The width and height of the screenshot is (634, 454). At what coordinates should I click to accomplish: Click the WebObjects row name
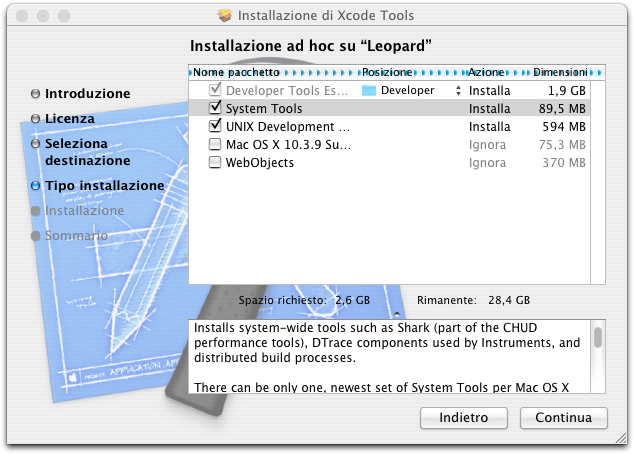click(260, 163)
